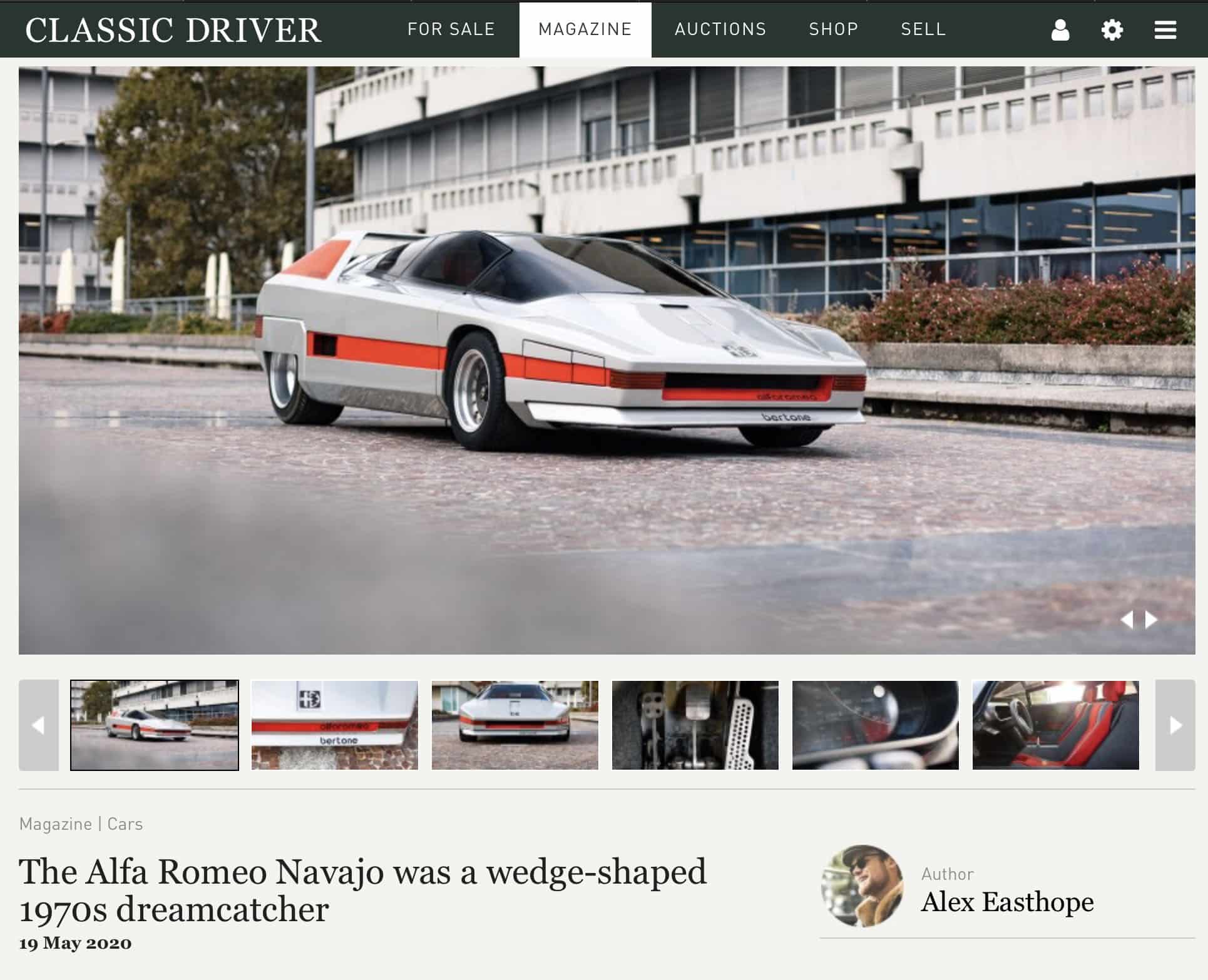1208x980 pixels.
Task: Select the pedals thumbnail
Action: click(695, 725)
